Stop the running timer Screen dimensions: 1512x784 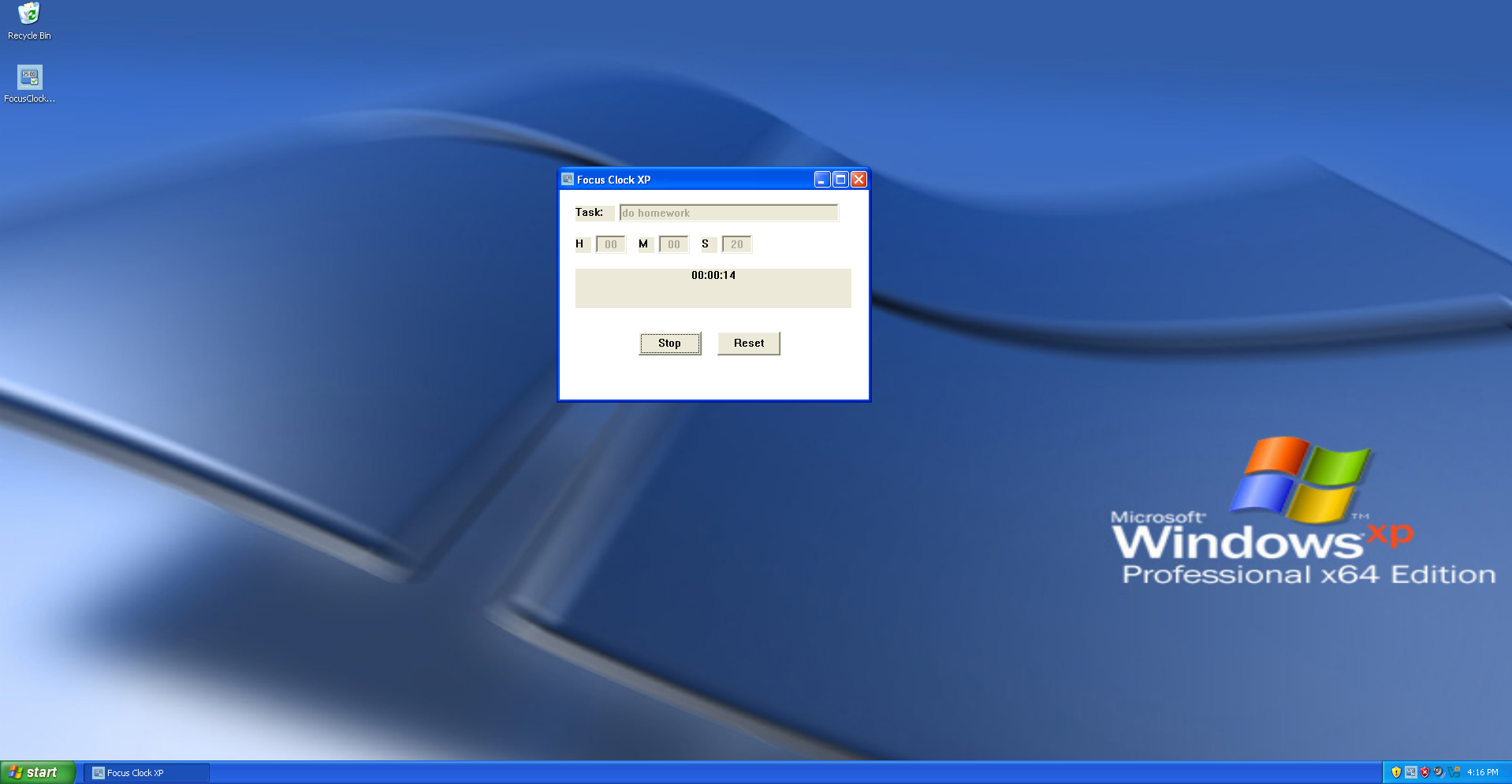(x=669, y=344)
